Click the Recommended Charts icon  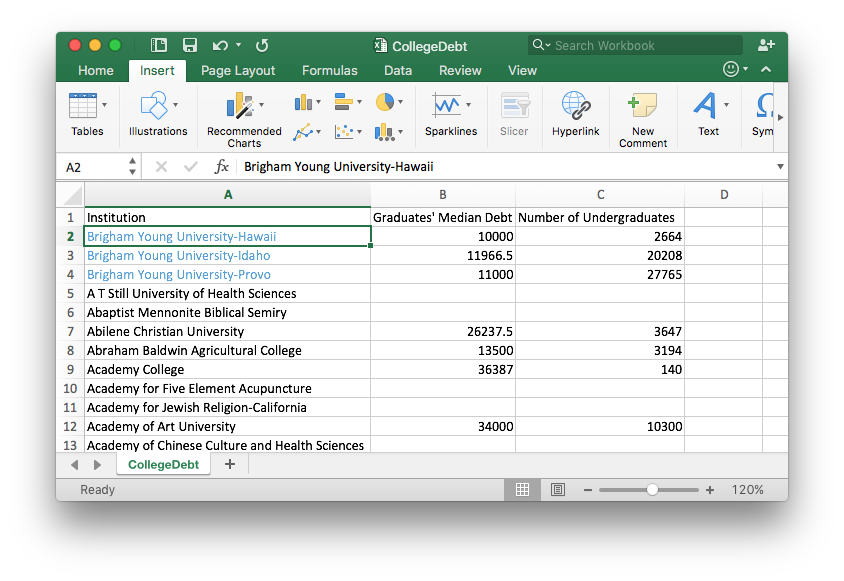click(240, 105)
